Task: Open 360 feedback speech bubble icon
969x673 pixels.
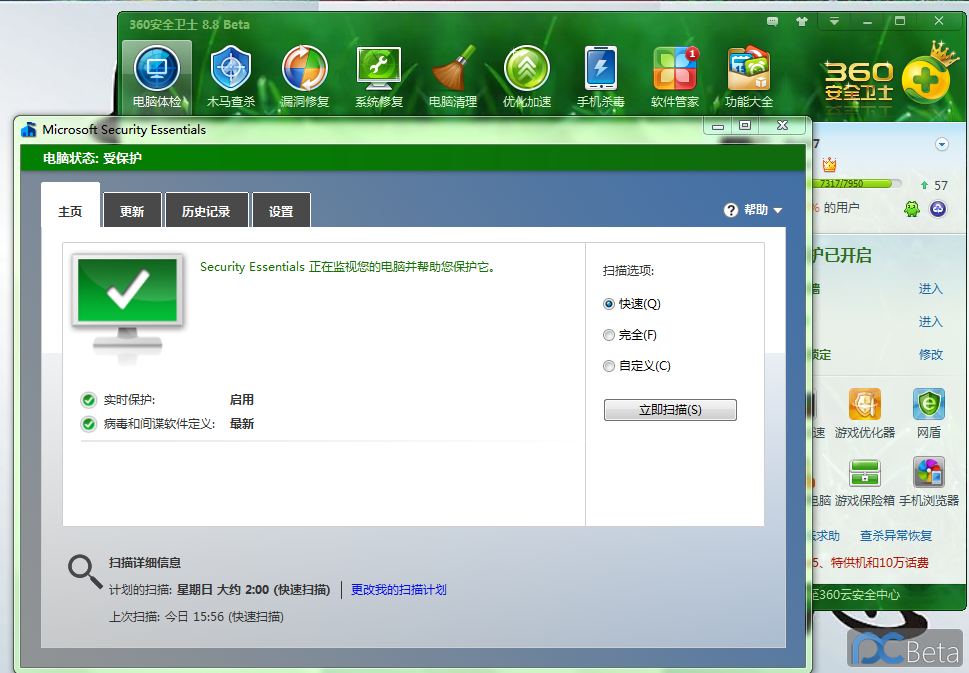Action: click(772, 22)
